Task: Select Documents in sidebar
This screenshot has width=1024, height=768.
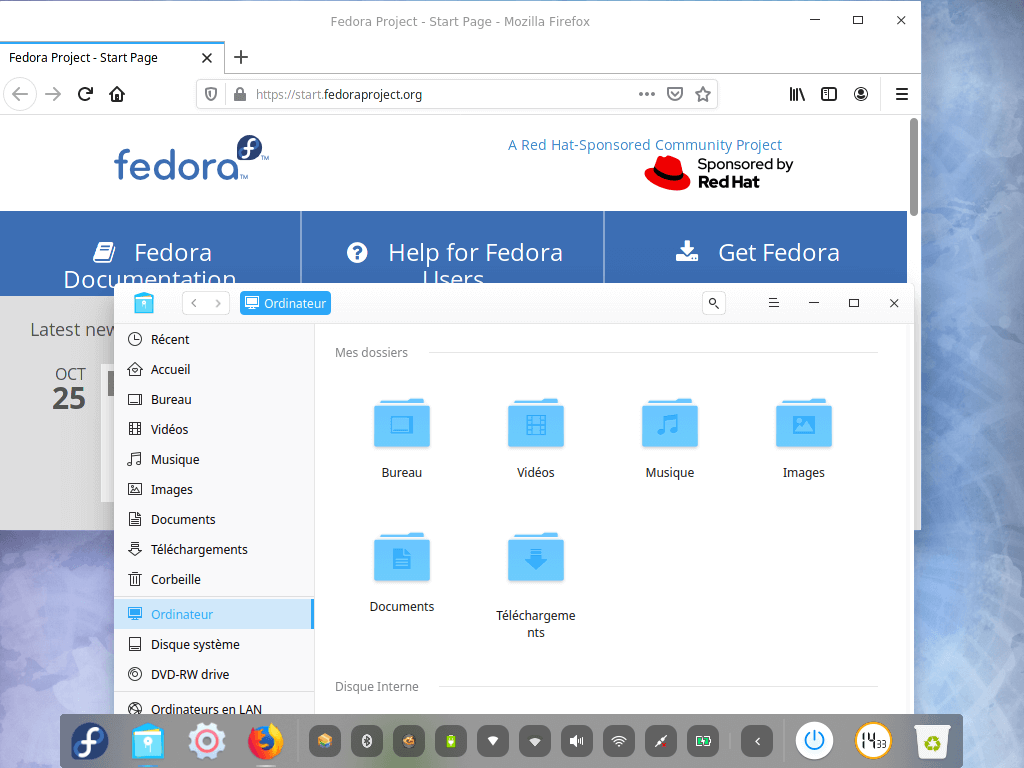Action: point(214,520)
